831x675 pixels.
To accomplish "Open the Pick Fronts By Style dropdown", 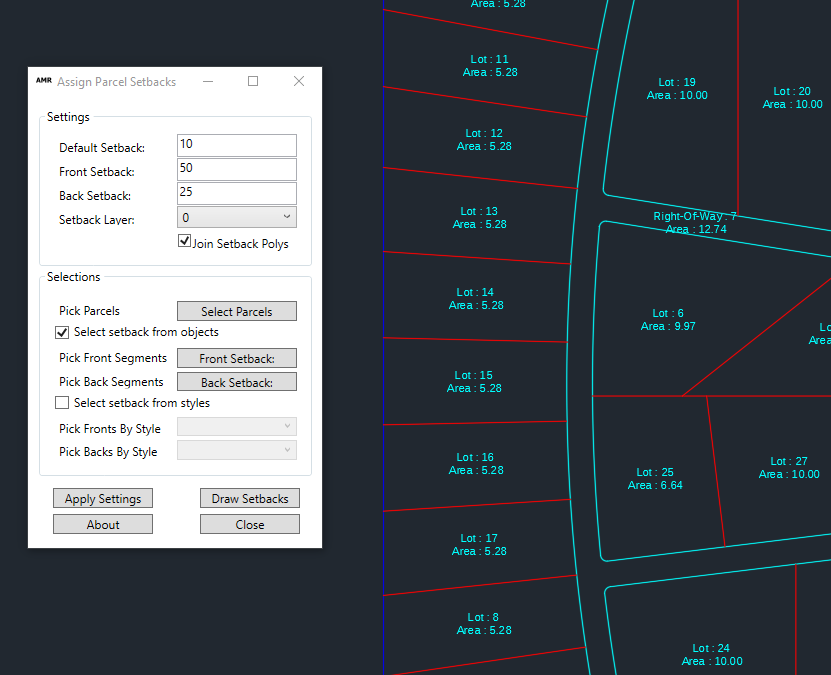I will pyautogui.click(x=236, y=426).
